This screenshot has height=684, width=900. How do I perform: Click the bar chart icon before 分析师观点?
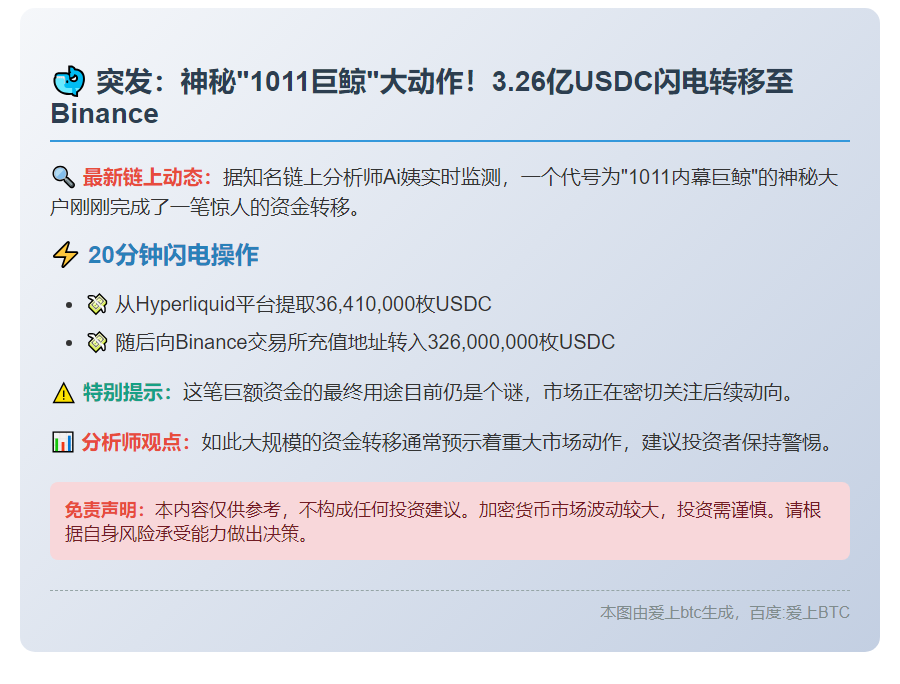coord(63,442)
